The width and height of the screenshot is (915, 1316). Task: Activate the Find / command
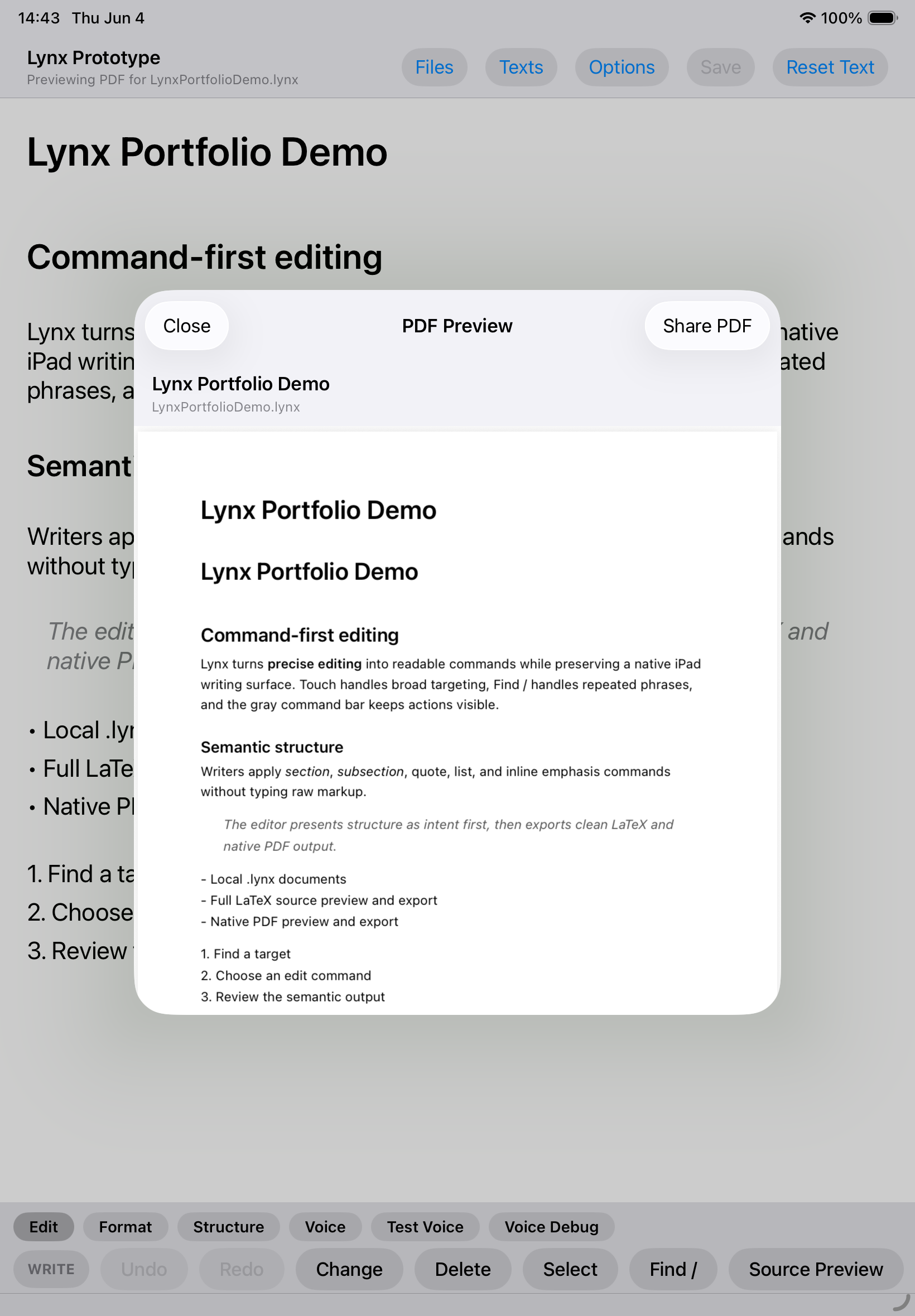(673, 1269)
